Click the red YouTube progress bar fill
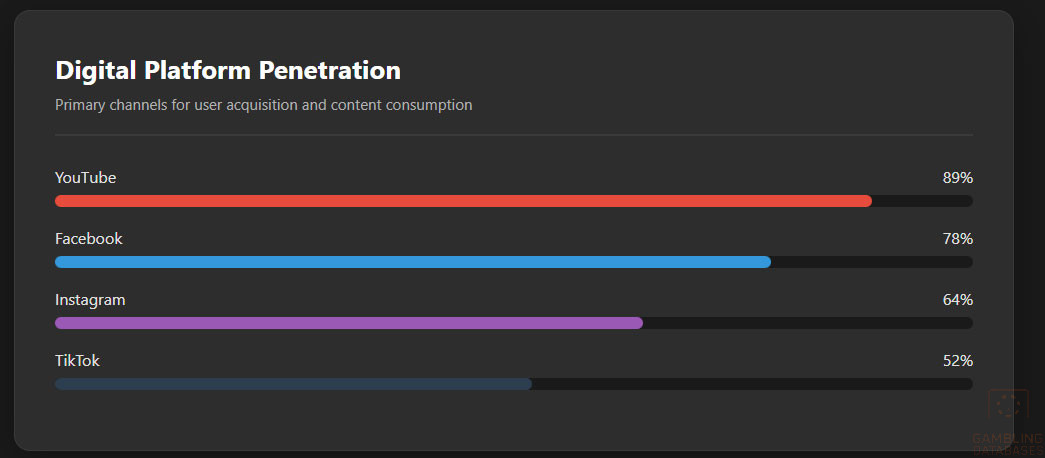The width and height of the screenshot is (1045, 458). pos(463,201)
